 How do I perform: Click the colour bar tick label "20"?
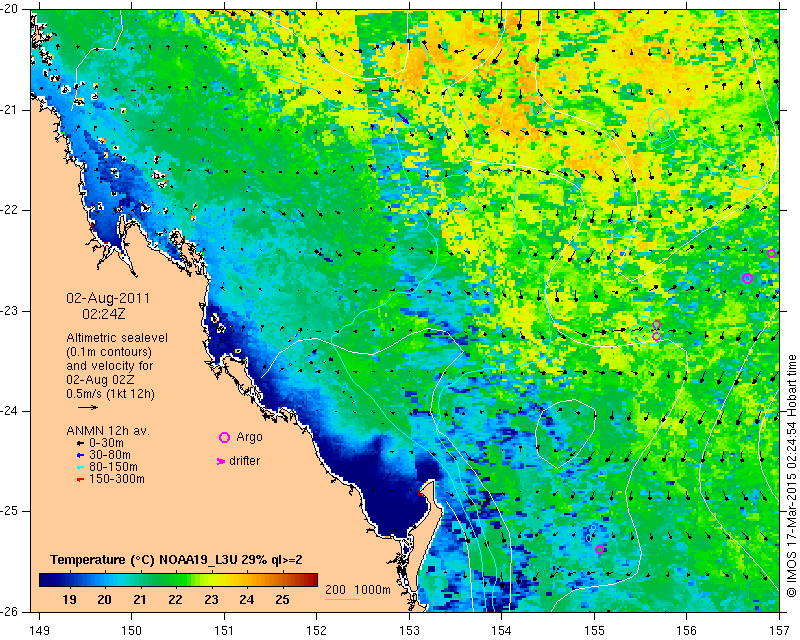click(x=105, y=600)
